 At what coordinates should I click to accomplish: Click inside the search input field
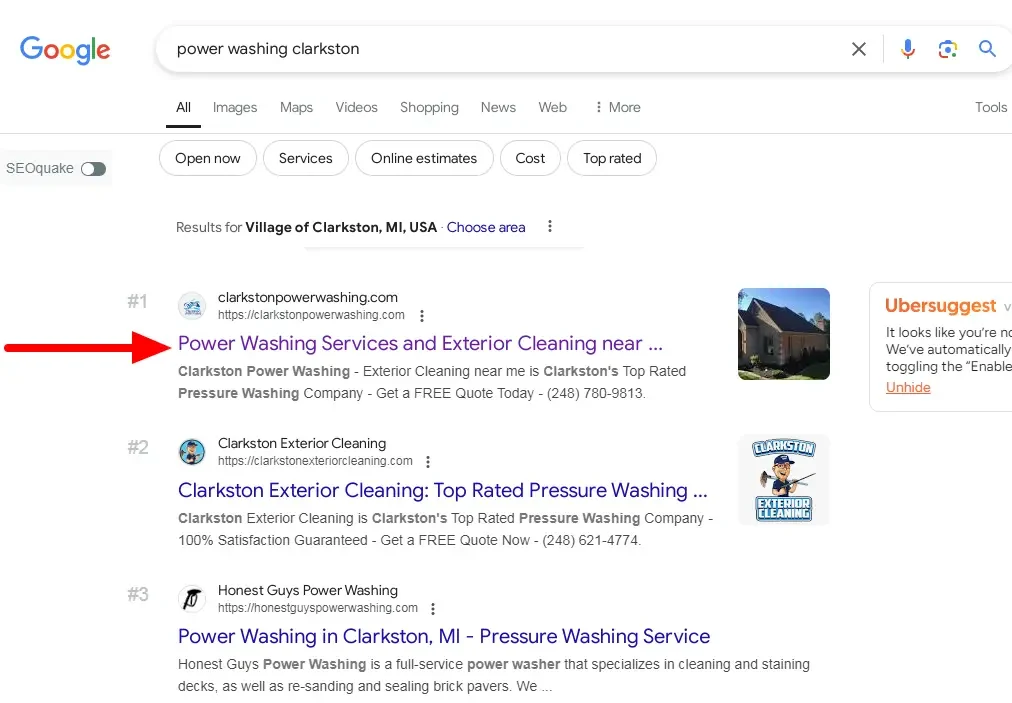tap(500, 49)
